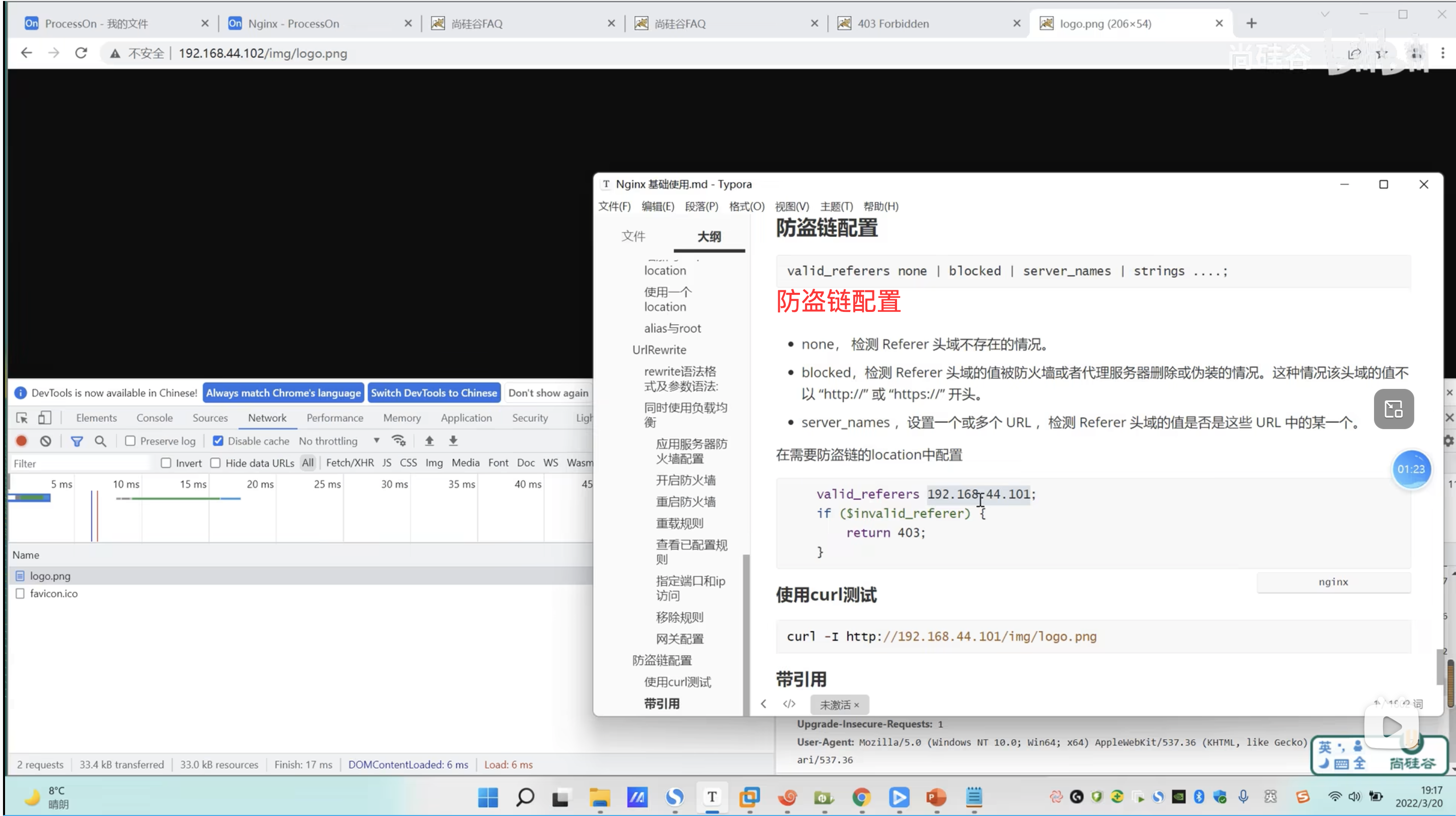
Task: Open the DevTools network search
Action: [x=100, y=441]
